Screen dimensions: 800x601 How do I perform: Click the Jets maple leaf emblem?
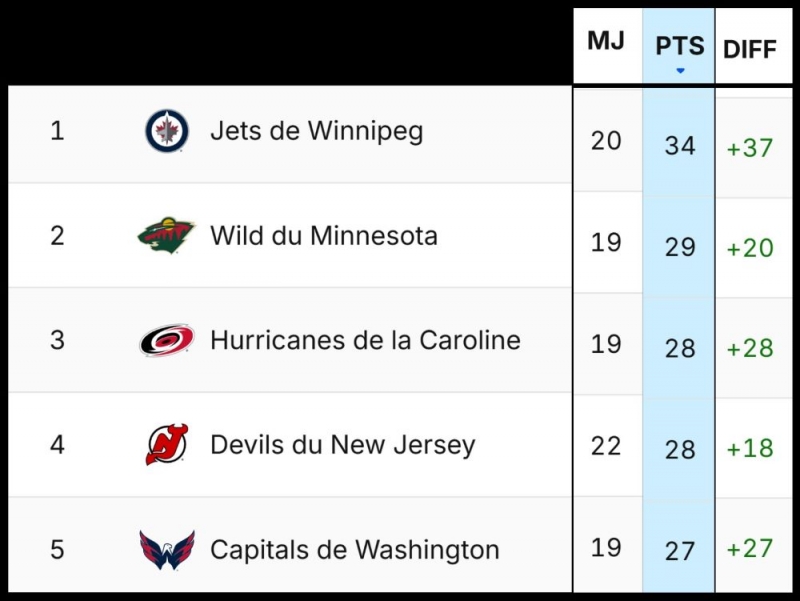click(163, 130)
